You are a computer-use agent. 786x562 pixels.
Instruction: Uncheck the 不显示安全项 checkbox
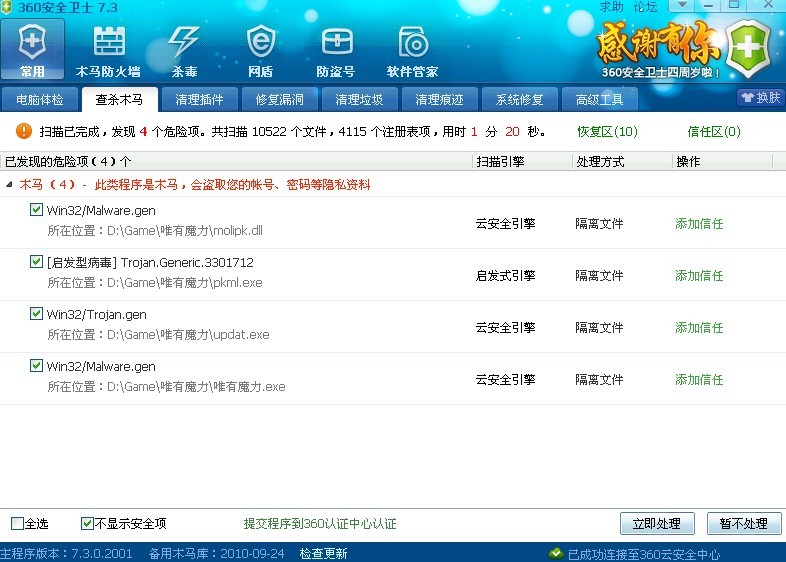pyautogui.click(x=87, y=524)
